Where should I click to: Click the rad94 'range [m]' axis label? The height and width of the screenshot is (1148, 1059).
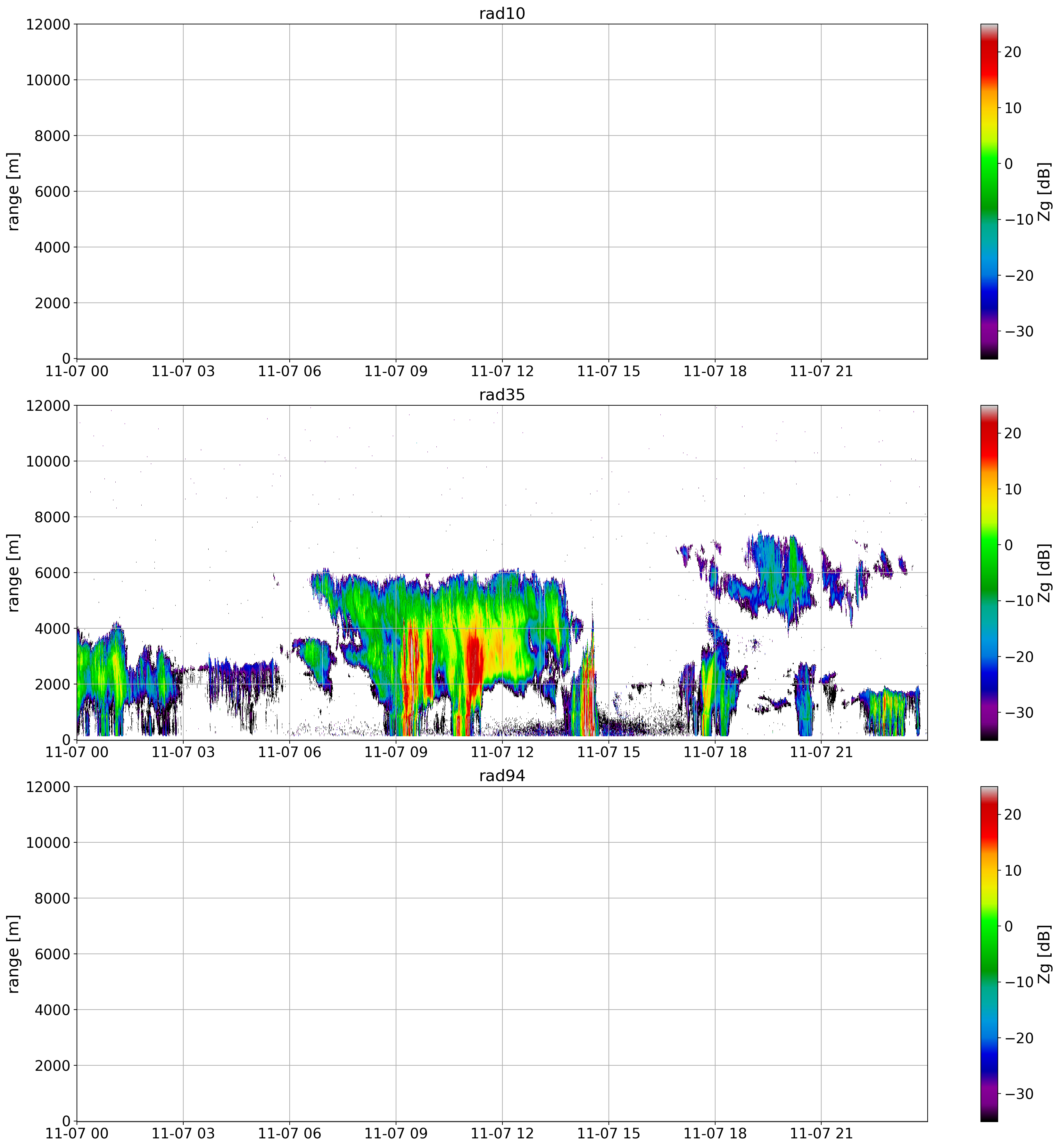pyautogui.click(x=14, y=954)
